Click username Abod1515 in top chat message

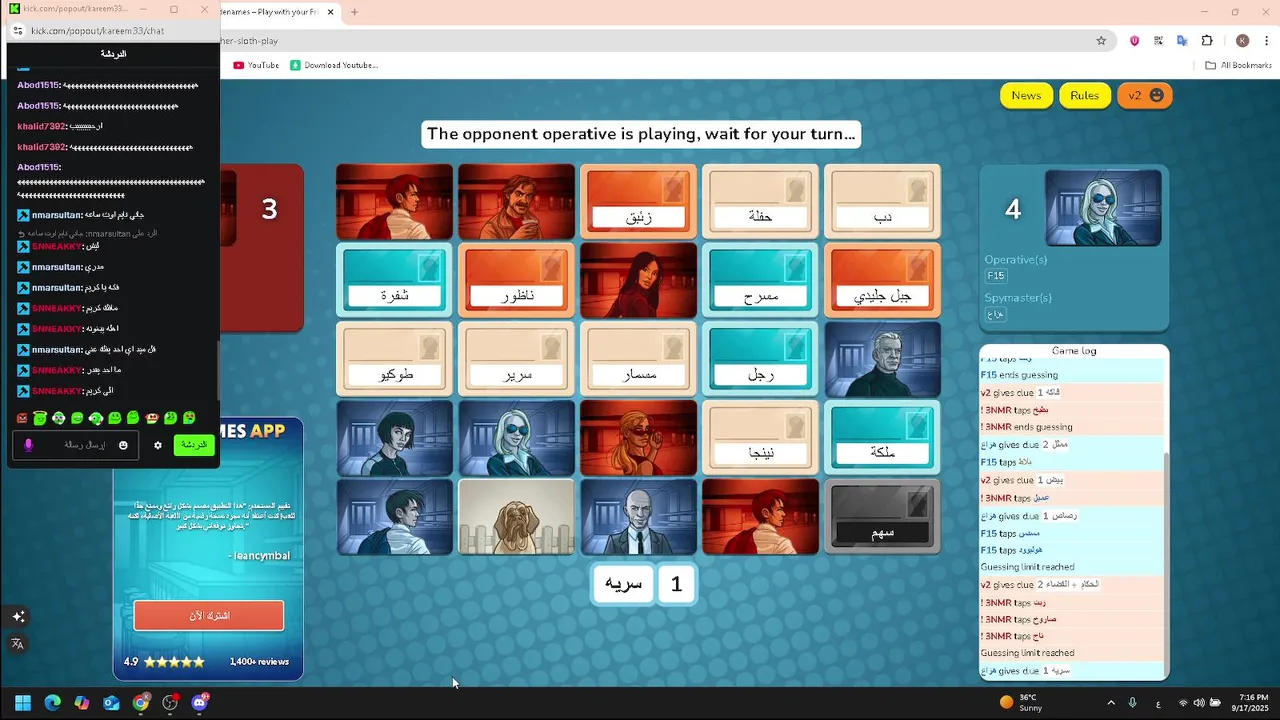click(x=38, y=85)
